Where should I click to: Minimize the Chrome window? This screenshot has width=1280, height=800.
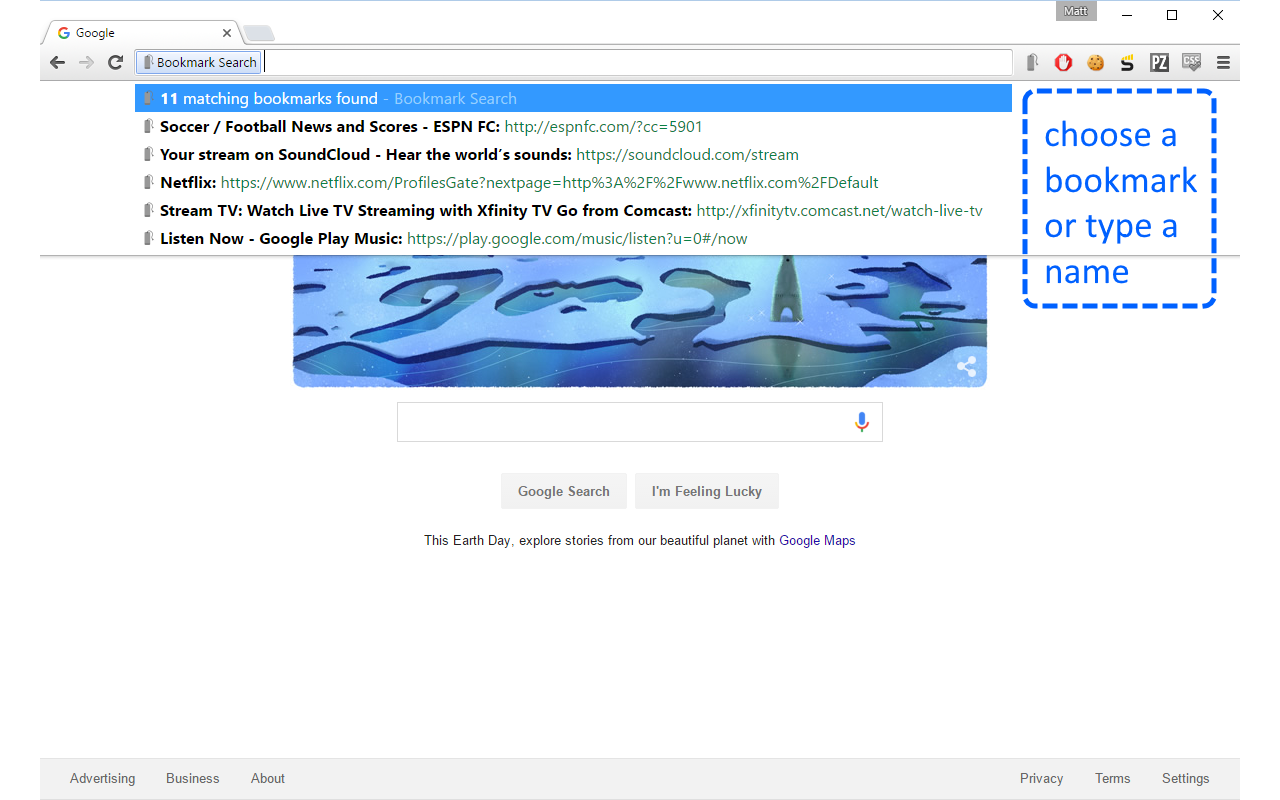1126,15
